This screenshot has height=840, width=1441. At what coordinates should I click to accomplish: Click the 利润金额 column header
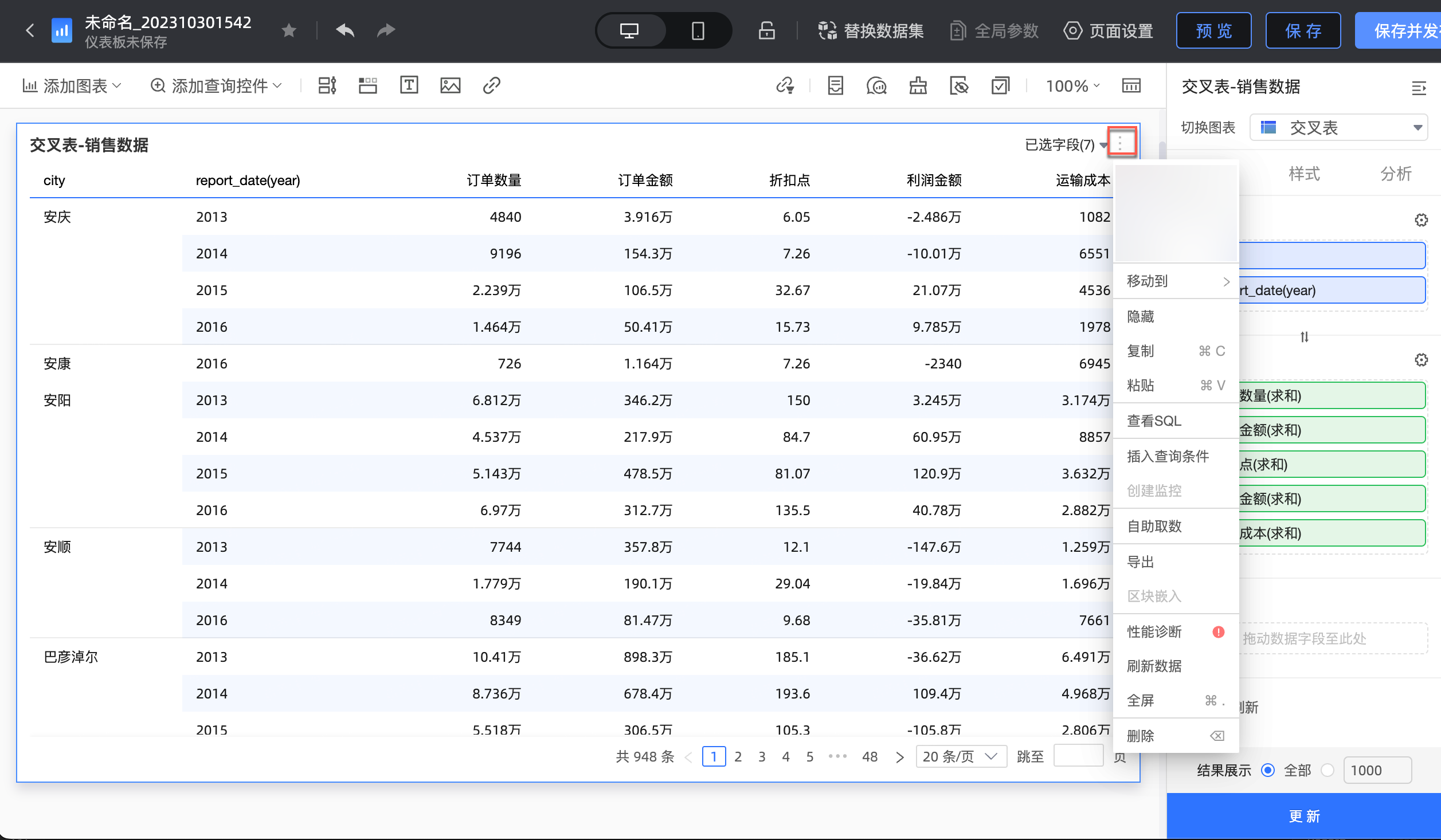coord(934,180)
